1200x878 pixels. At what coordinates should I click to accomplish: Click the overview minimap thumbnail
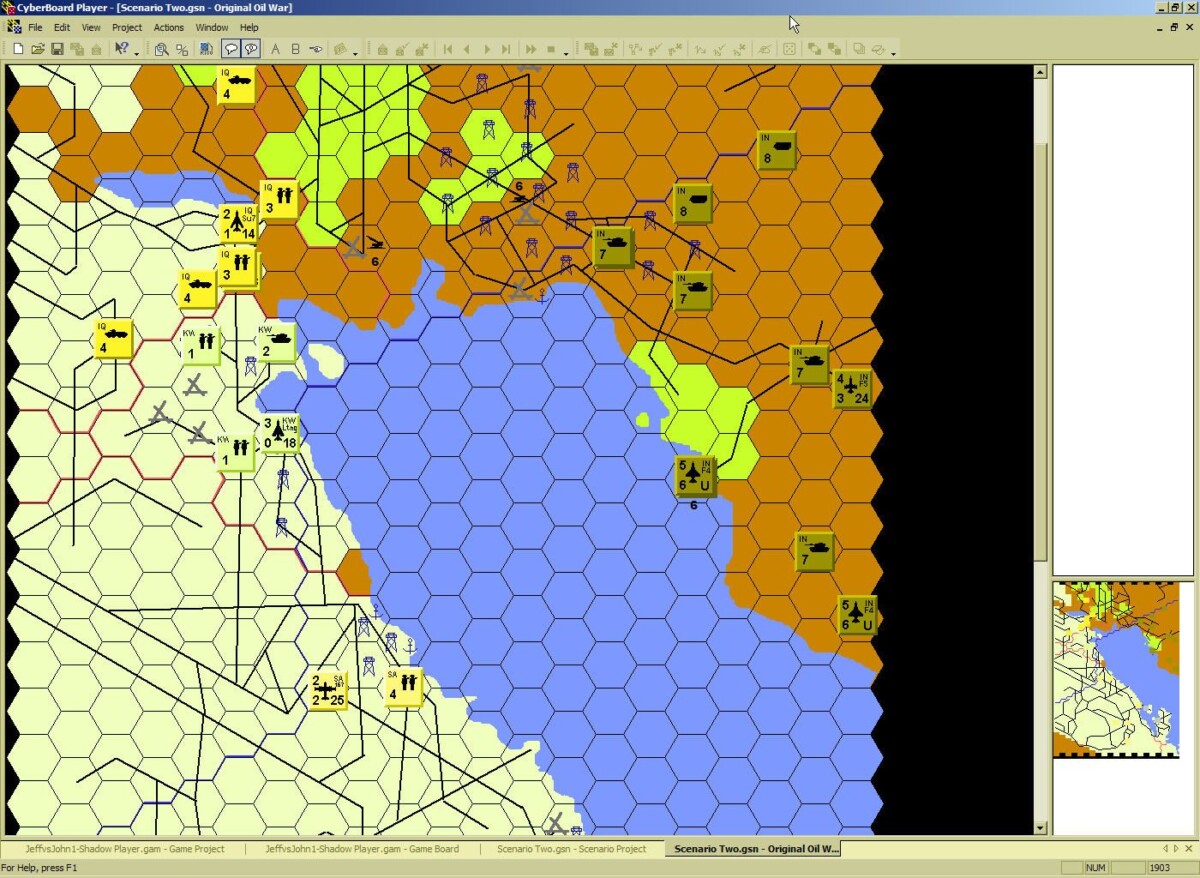(x=1123, y=669)
